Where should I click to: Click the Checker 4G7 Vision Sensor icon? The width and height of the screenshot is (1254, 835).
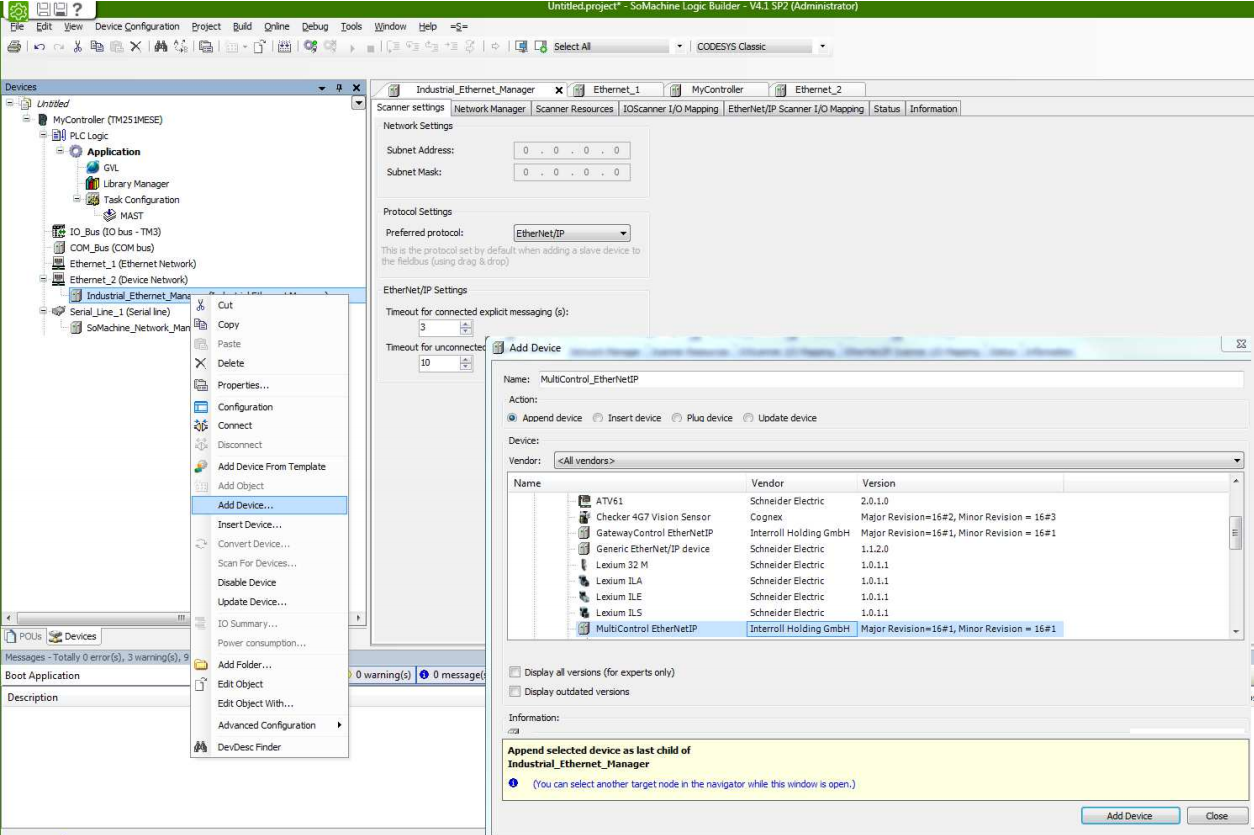click(585, 517)
